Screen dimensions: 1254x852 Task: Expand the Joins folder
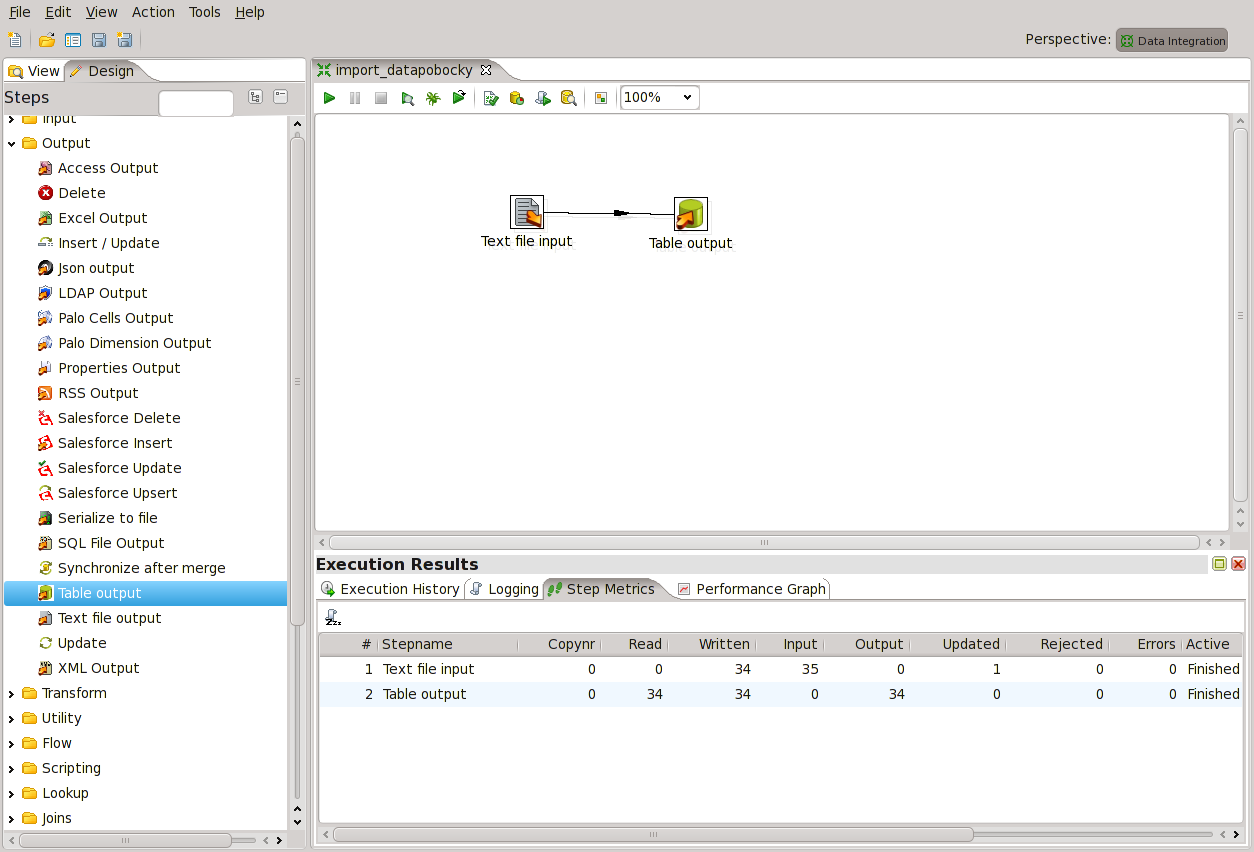coord(11,818)
